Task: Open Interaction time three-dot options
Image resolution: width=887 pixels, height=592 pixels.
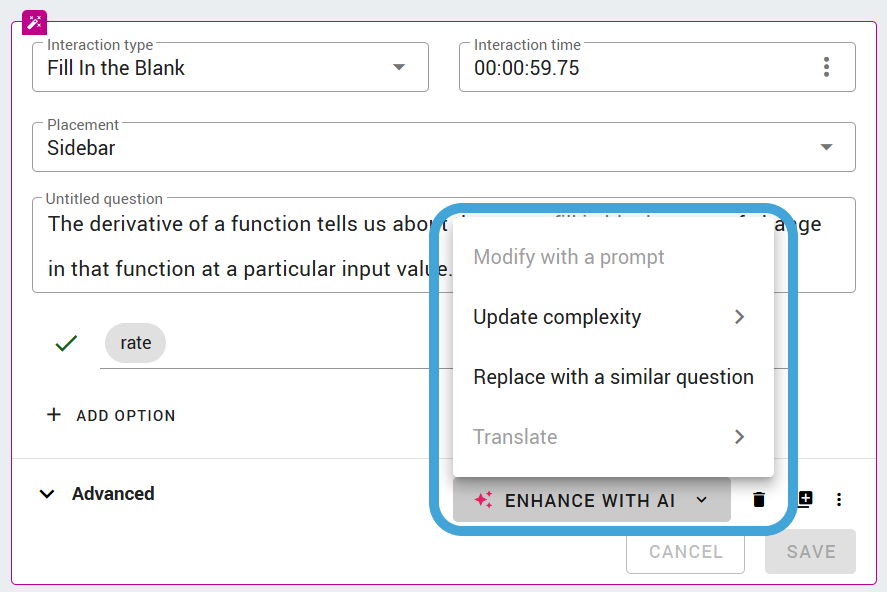Action: pos(826,67)
